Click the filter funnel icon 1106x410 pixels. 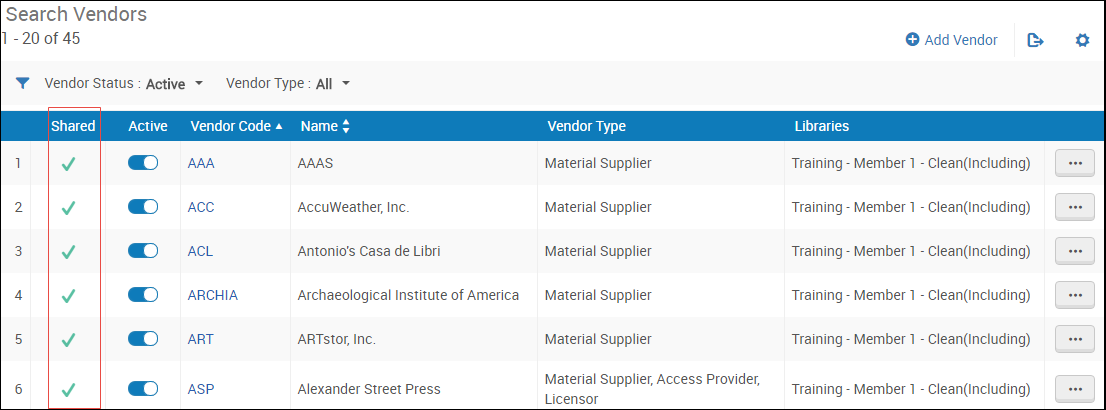22,84
